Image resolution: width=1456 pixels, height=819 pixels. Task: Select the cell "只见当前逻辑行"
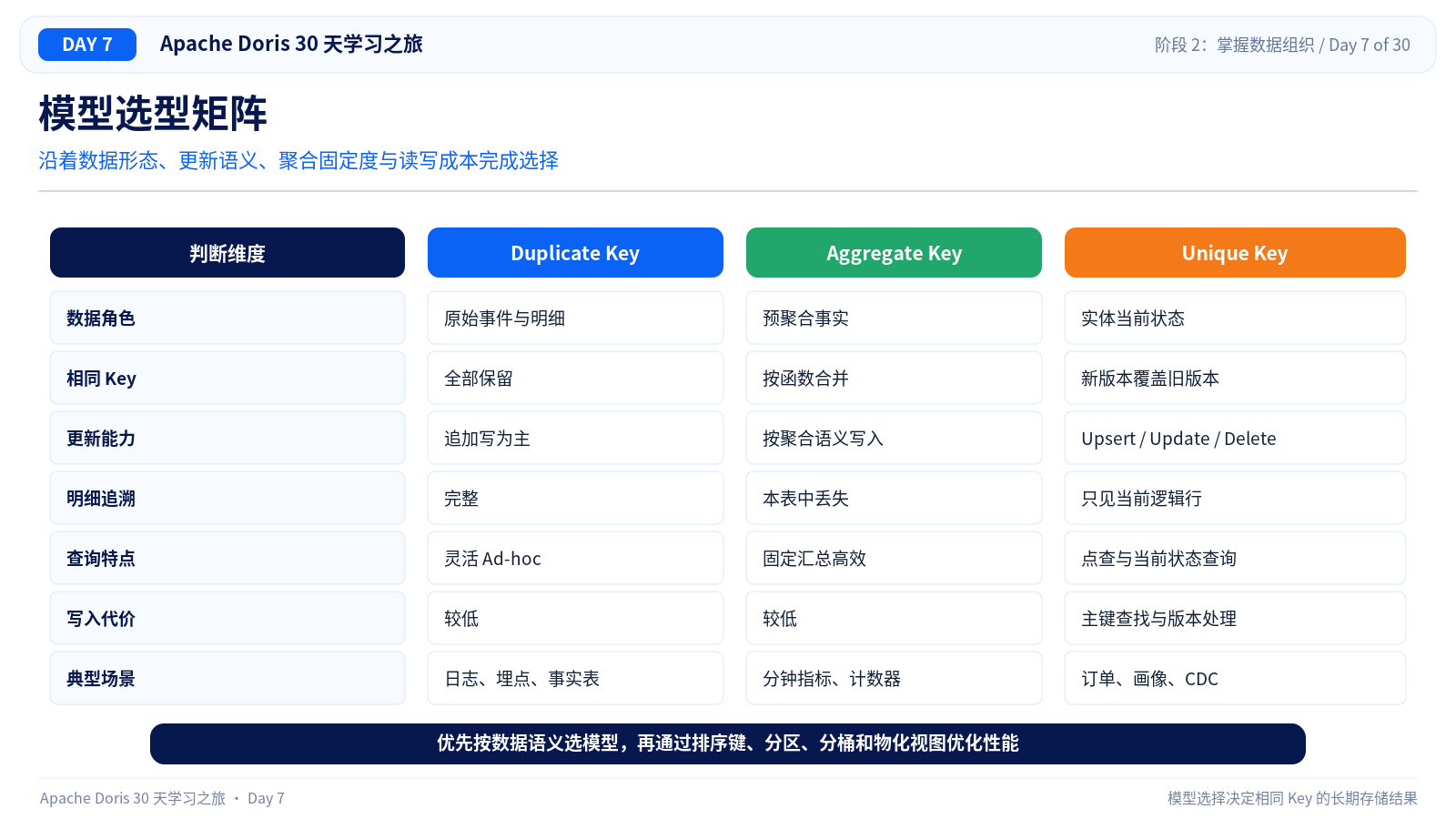pos(1235,498)
